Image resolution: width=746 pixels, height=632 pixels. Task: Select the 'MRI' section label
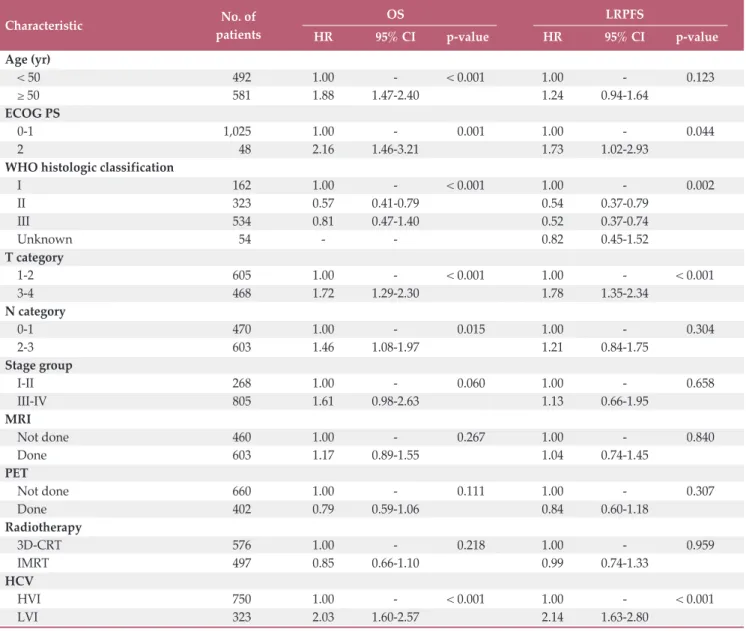click(x=18, y=419)
